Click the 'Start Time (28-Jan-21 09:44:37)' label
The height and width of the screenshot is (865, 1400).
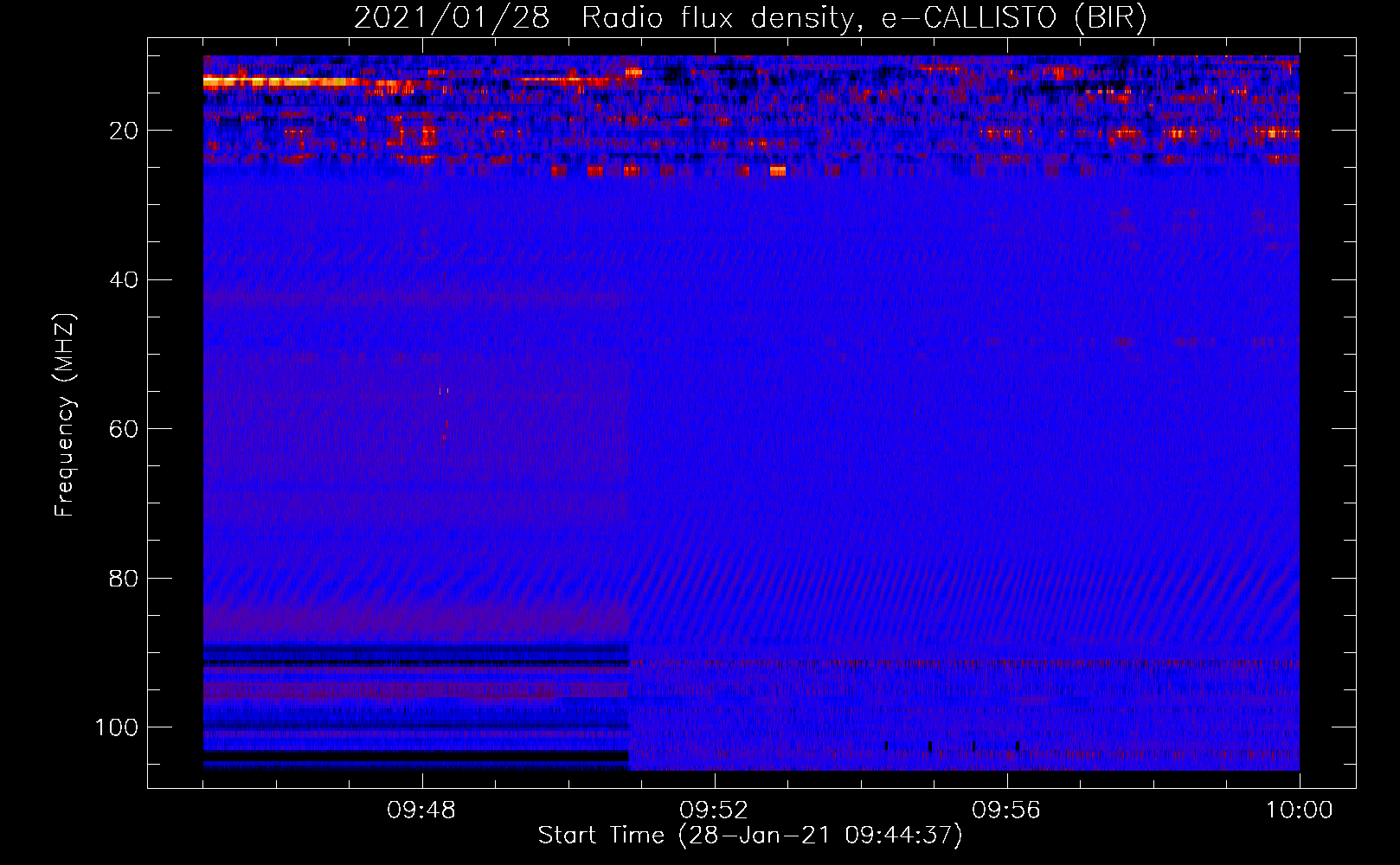pos(750,836)
